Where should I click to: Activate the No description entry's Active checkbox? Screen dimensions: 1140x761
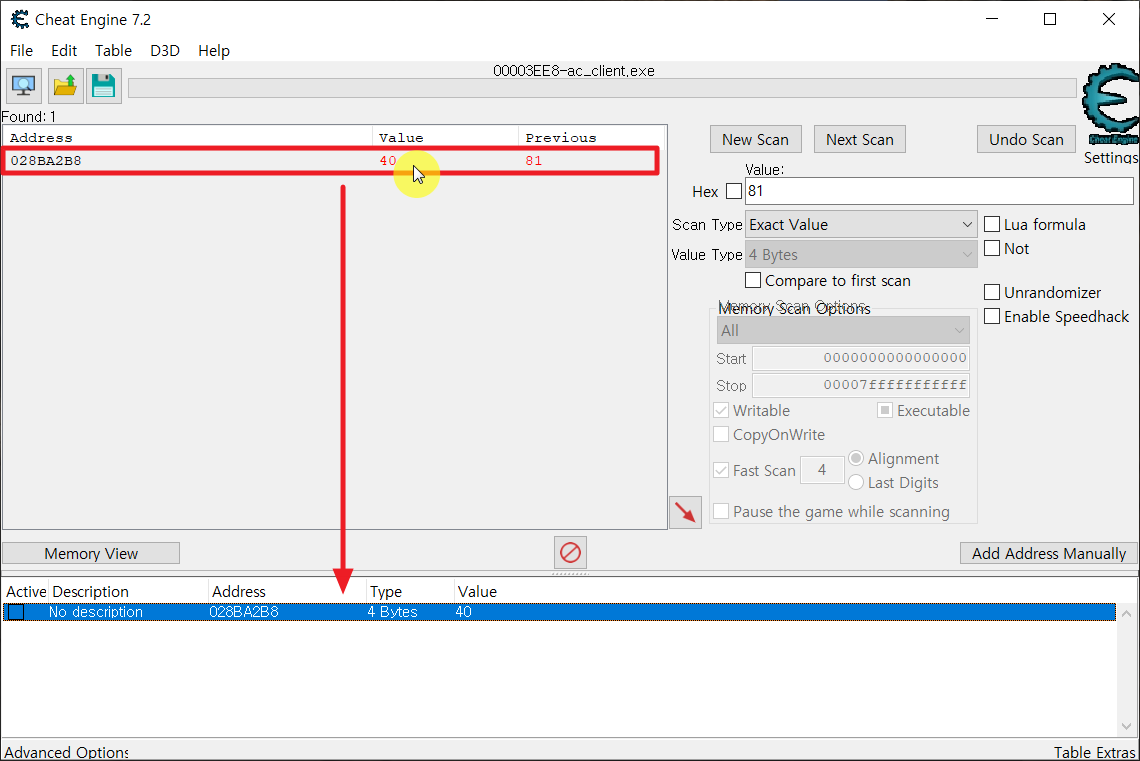click(x=15, y=612)
